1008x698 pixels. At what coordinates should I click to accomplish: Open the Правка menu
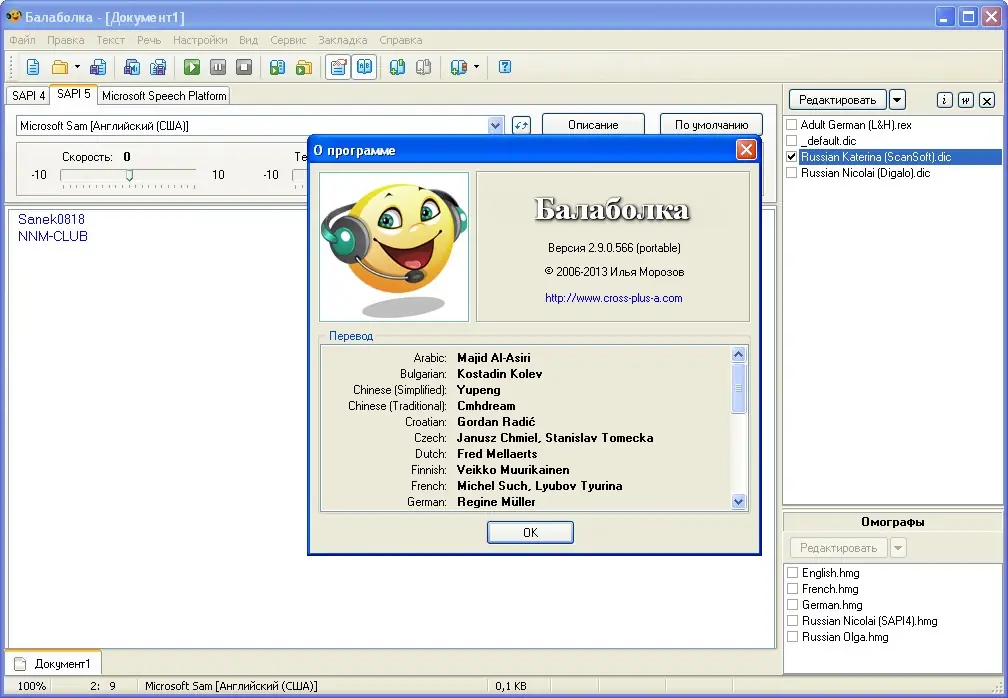click(x=66, y=40)
